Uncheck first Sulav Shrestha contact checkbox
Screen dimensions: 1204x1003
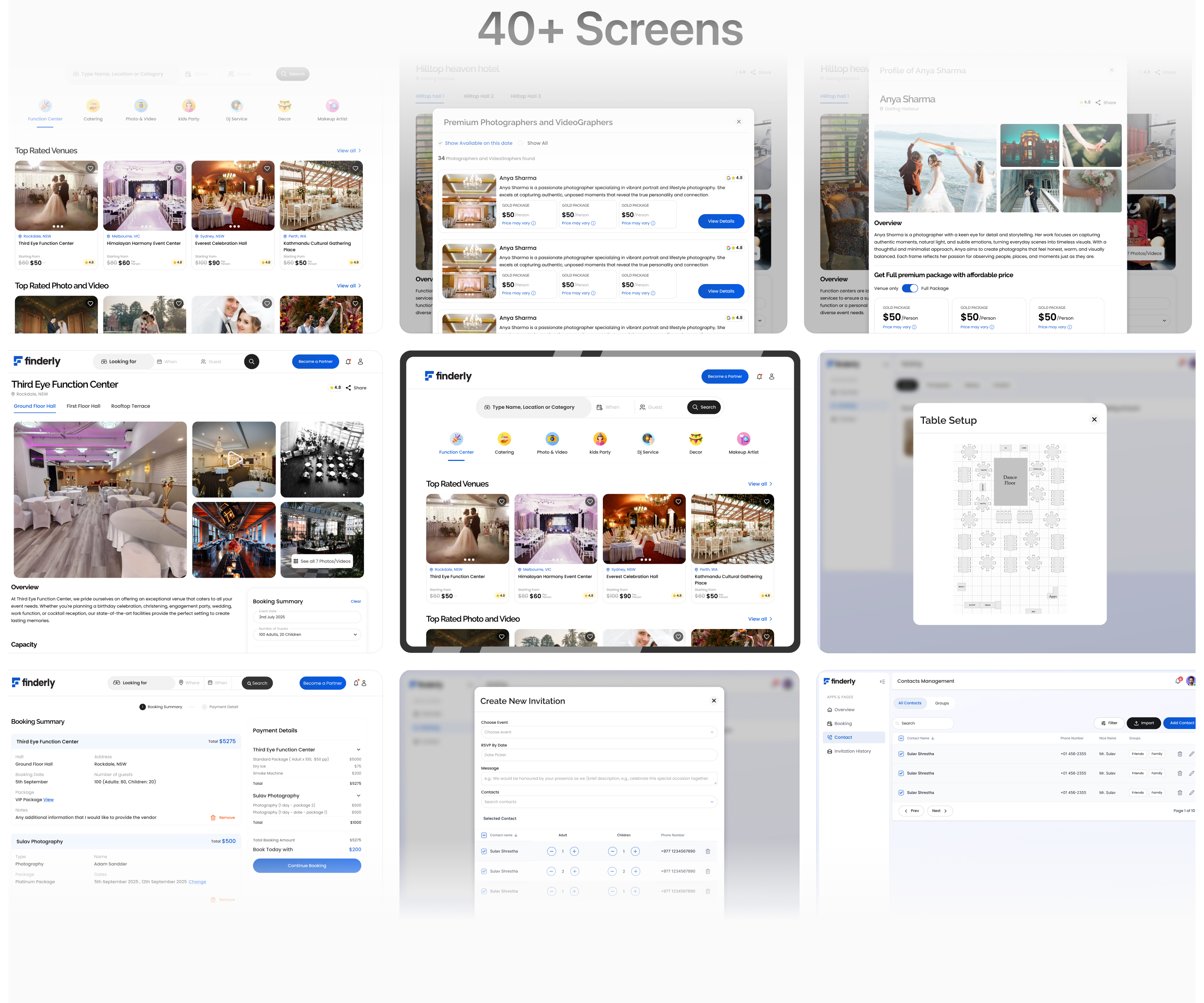tap(901, 754)
